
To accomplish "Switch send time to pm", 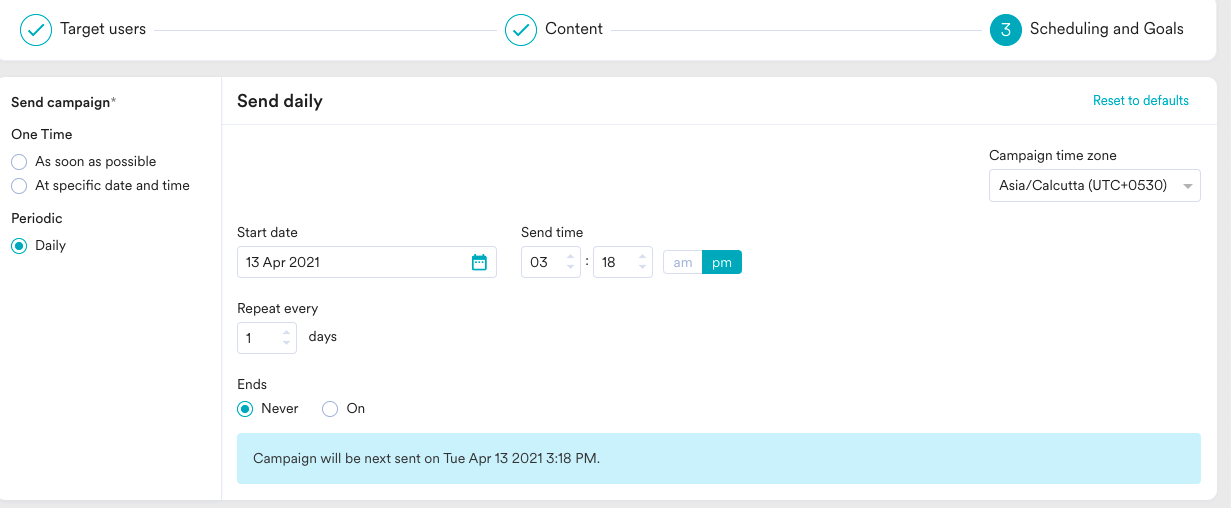I will [x=722, y=262].
